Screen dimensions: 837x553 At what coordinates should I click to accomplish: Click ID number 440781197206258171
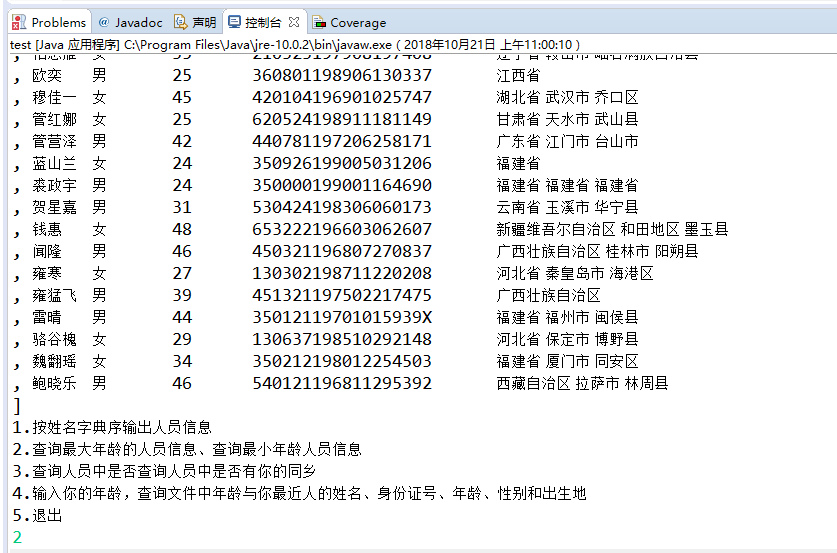342,141
